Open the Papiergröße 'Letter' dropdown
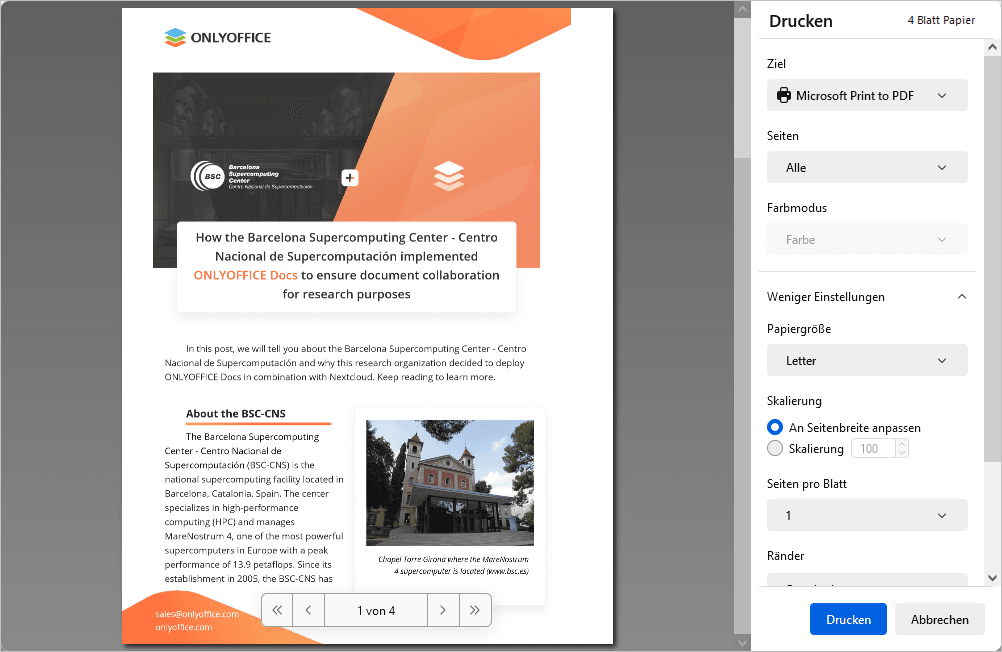Image resolution: width=1002 pixels, height=652 pixels. pyautogui.click(x=867, y=361)
